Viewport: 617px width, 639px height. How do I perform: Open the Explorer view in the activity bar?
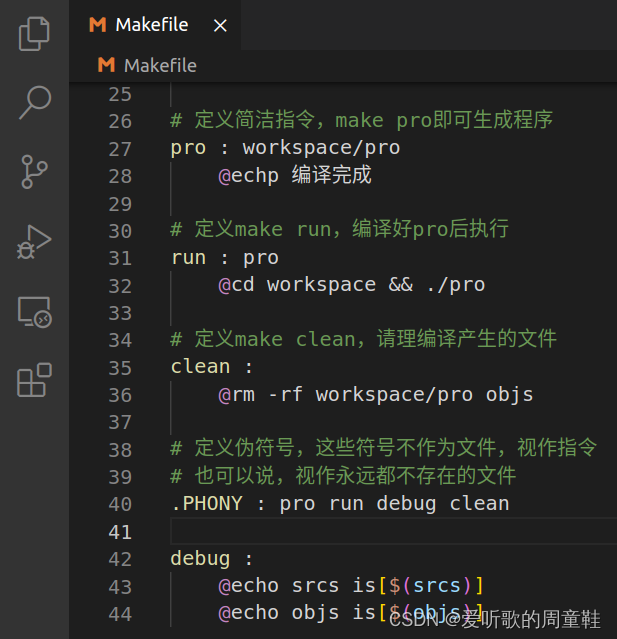tap(34, 34)
